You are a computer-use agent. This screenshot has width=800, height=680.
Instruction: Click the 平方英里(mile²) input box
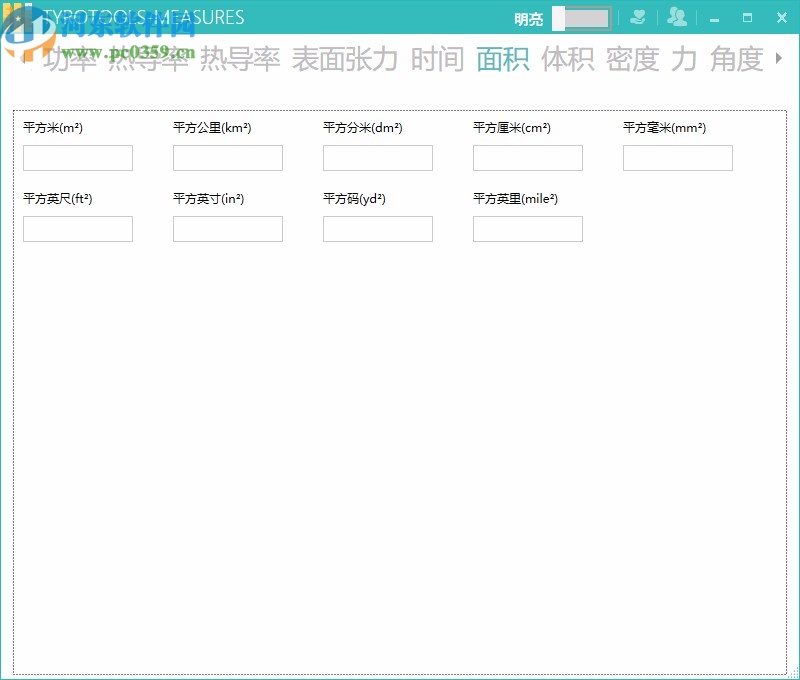point(527,228)
